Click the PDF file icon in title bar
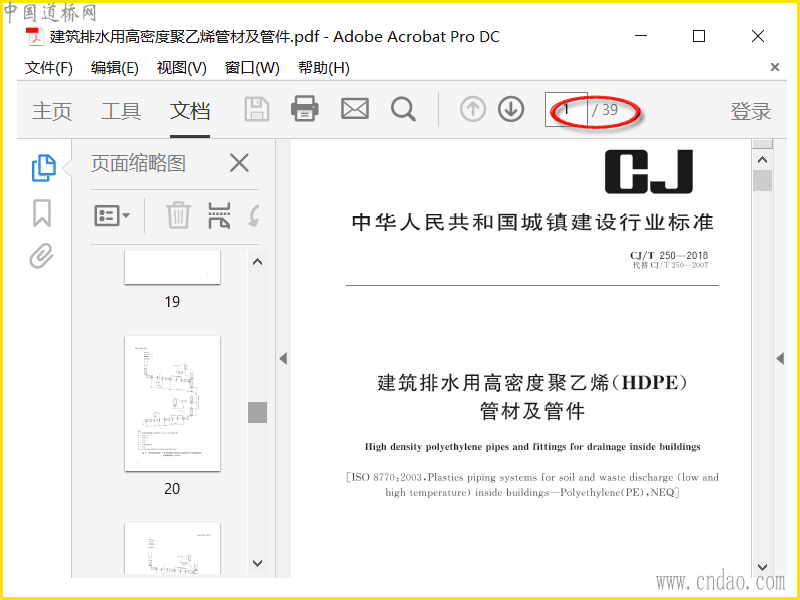Screen dimensions: 800x600 coord(34,37)
